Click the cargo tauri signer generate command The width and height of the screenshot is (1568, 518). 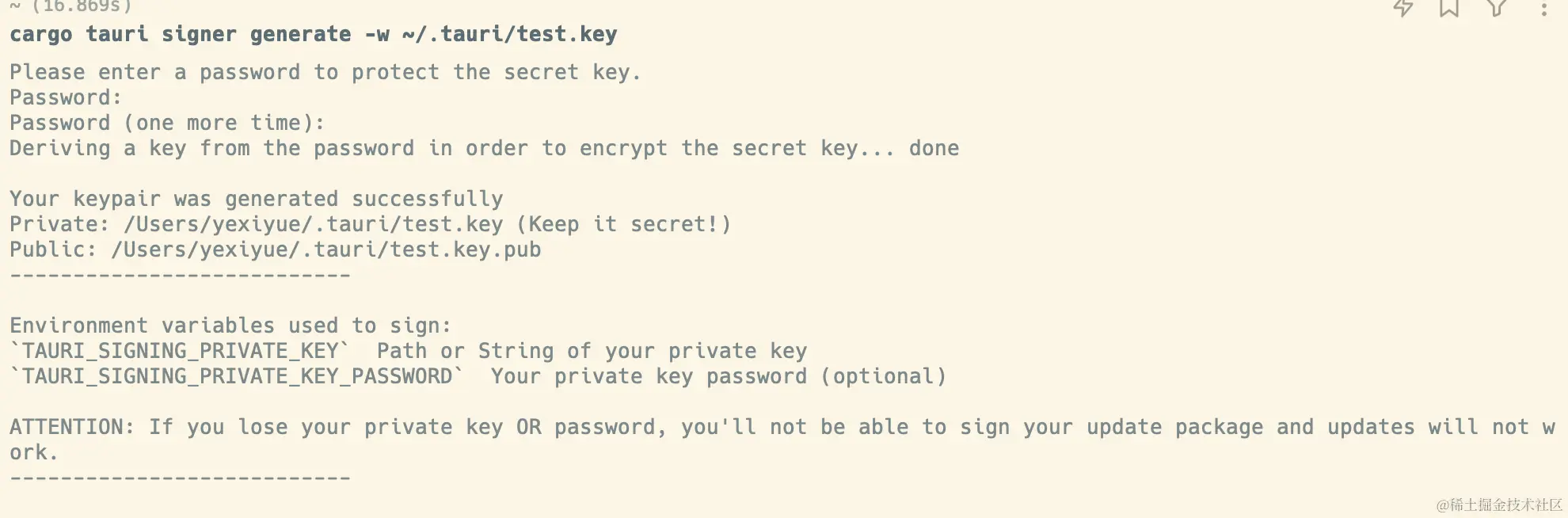(x=313, y=34)
